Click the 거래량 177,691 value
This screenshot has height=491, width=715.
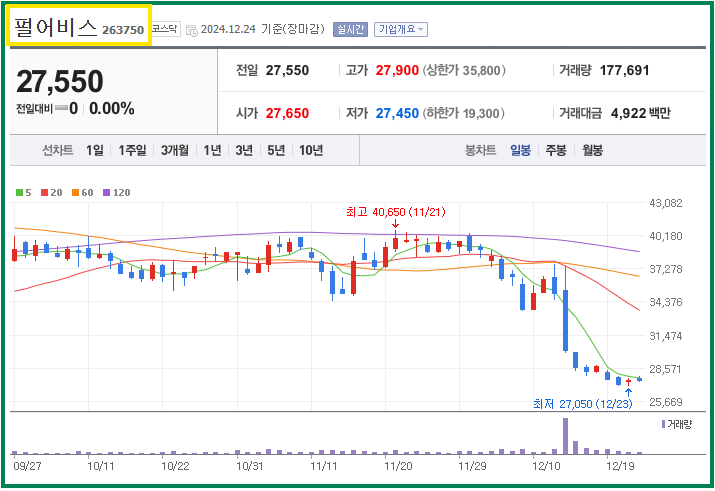click(624, 70)
